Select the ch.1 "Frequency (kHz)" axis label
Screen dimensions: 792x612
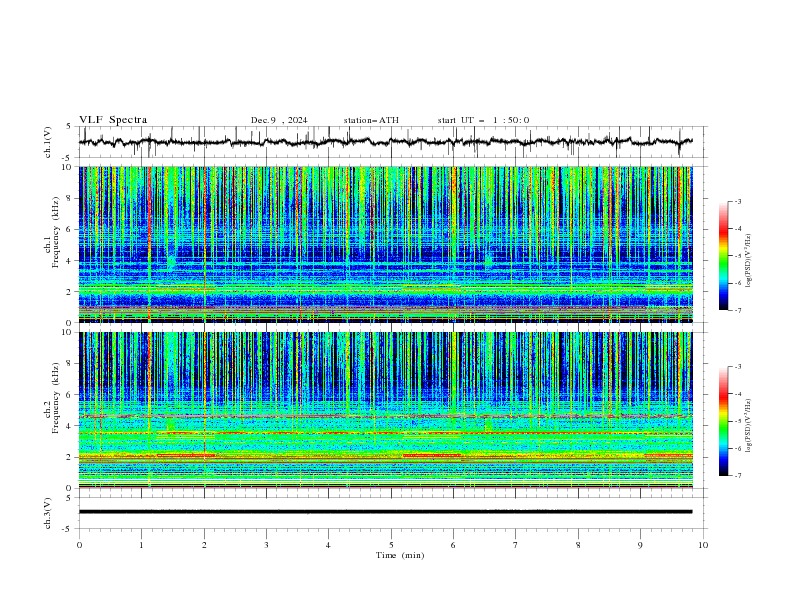point(56,232)
